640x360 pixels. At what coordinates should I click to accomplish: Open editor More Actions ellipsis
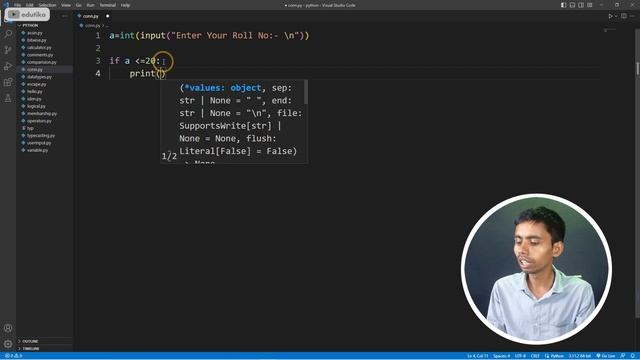coord(633,16)
